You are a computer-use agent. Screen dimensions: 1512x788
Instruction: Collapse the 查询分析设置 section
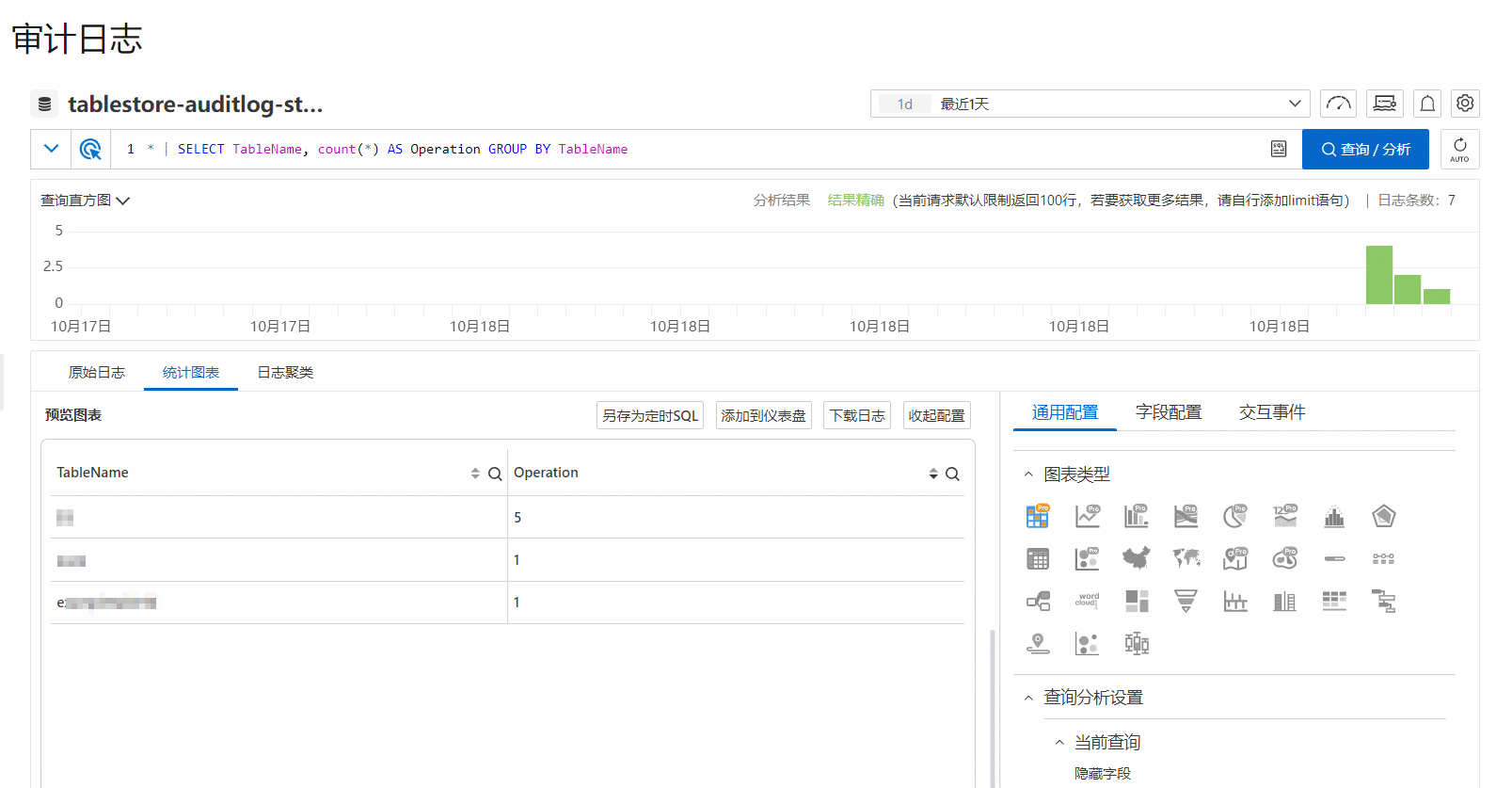(x=1028, y=698)
